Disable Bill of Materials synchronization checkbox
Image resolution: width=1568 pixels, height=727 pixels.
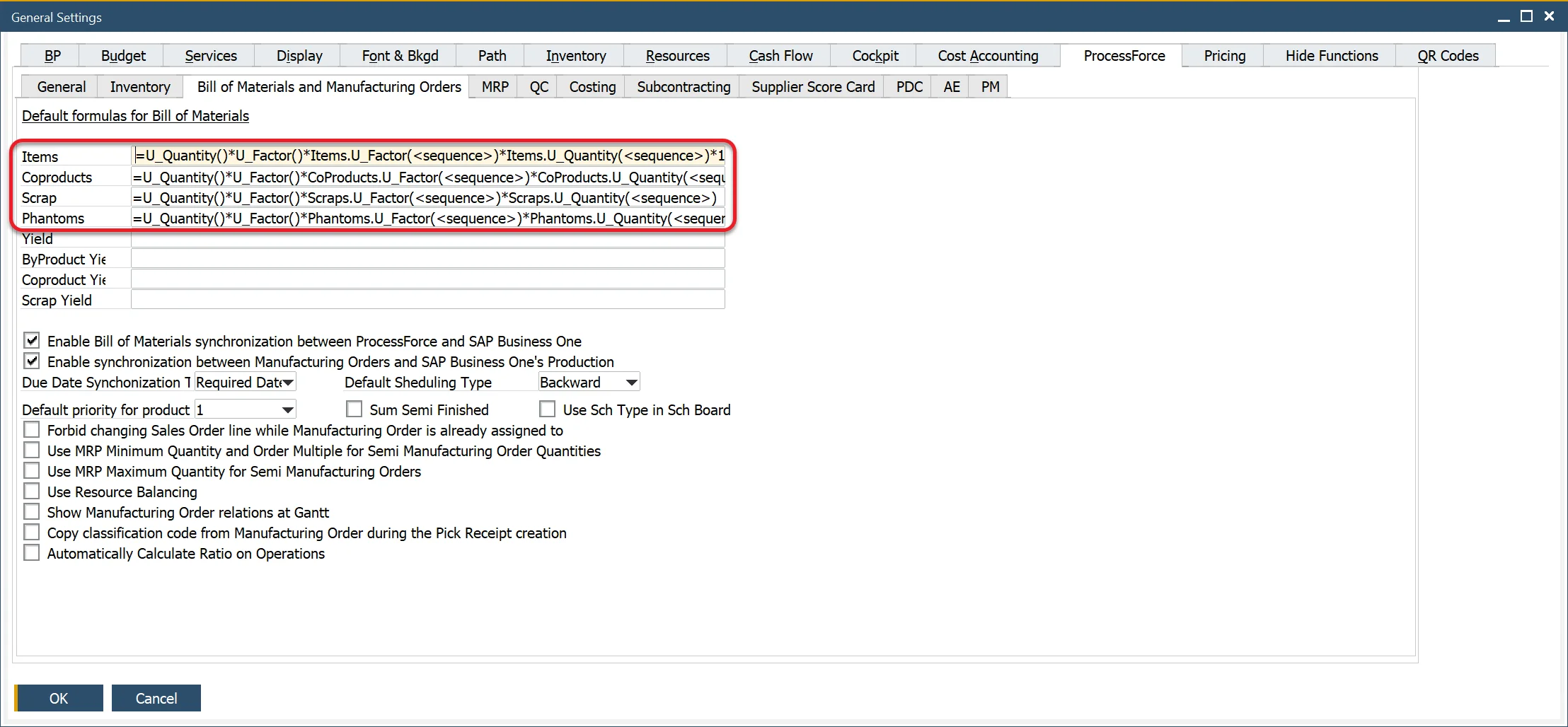click(x=32, y=341)
